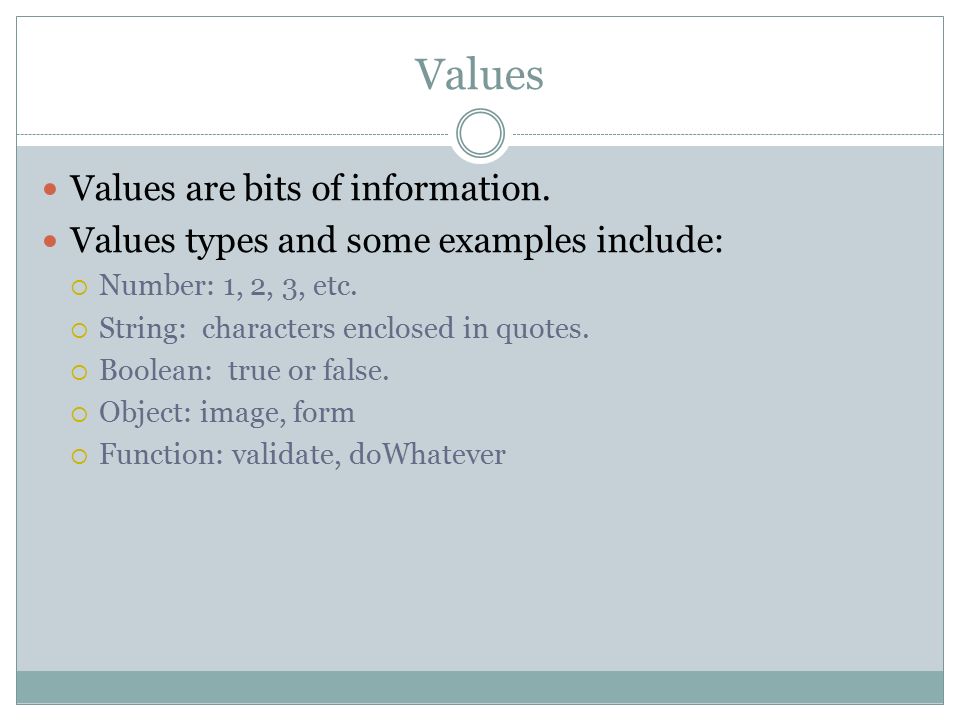Image resolution: width=960 pixels, height=720 pixels.
Task: Click the circle ornament below the title
Action: pos(481,133)
